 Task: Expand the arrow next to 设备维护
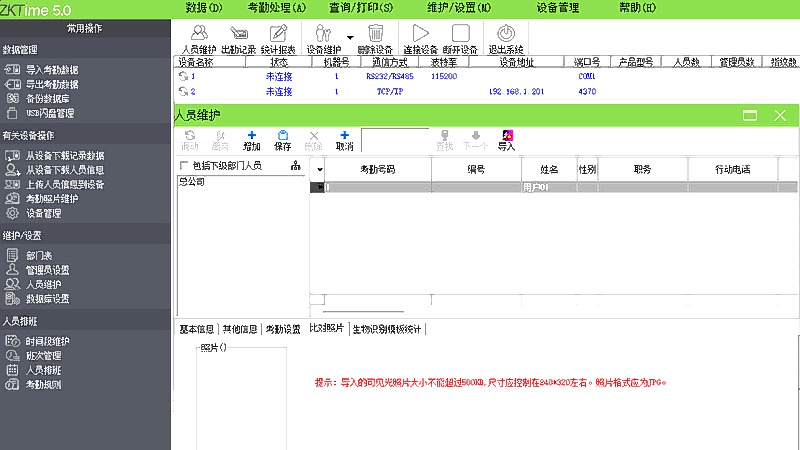[x=350, y=37]
